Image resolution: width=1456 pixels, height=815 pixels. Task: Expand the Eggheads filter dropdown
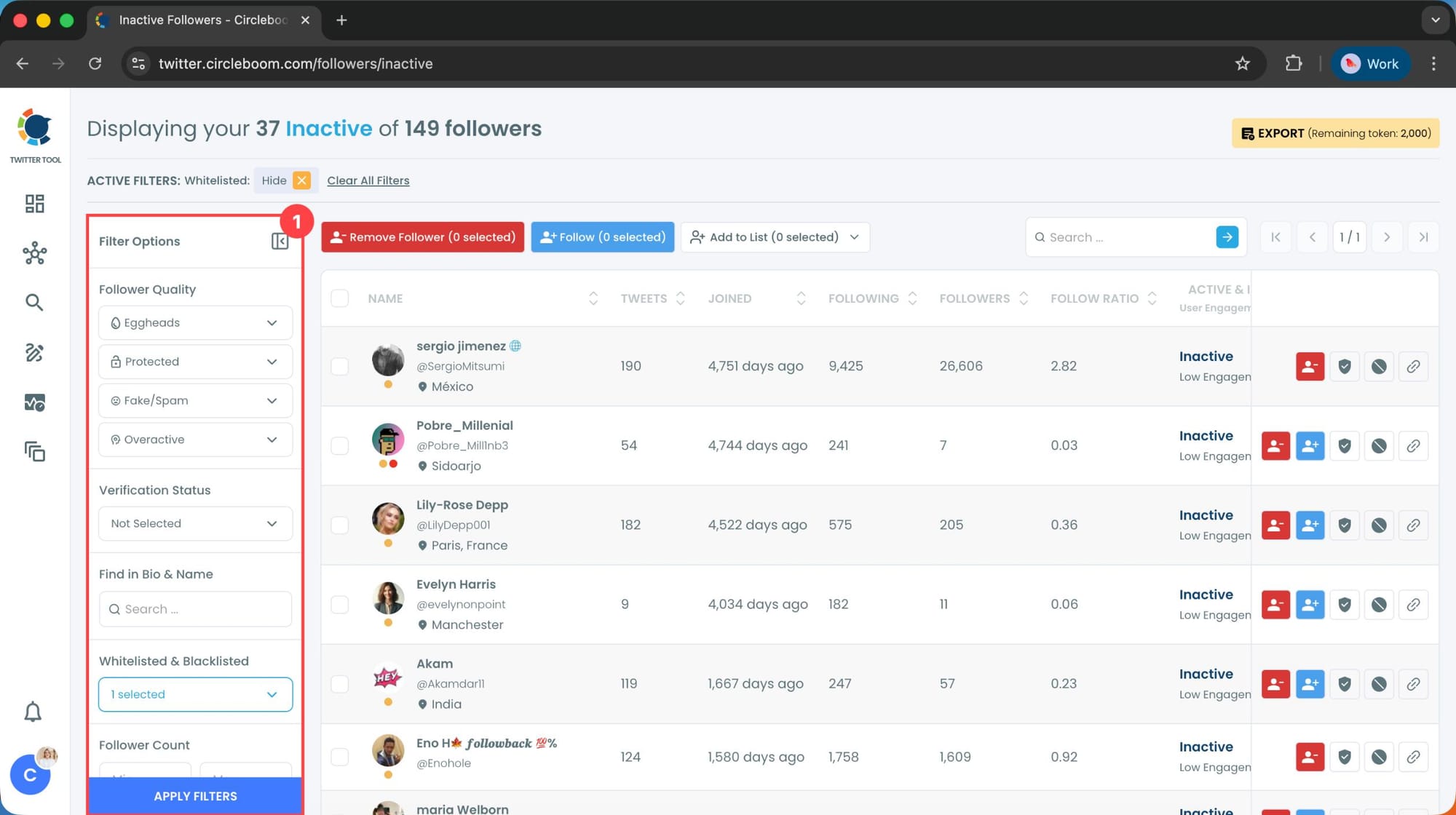194,322
